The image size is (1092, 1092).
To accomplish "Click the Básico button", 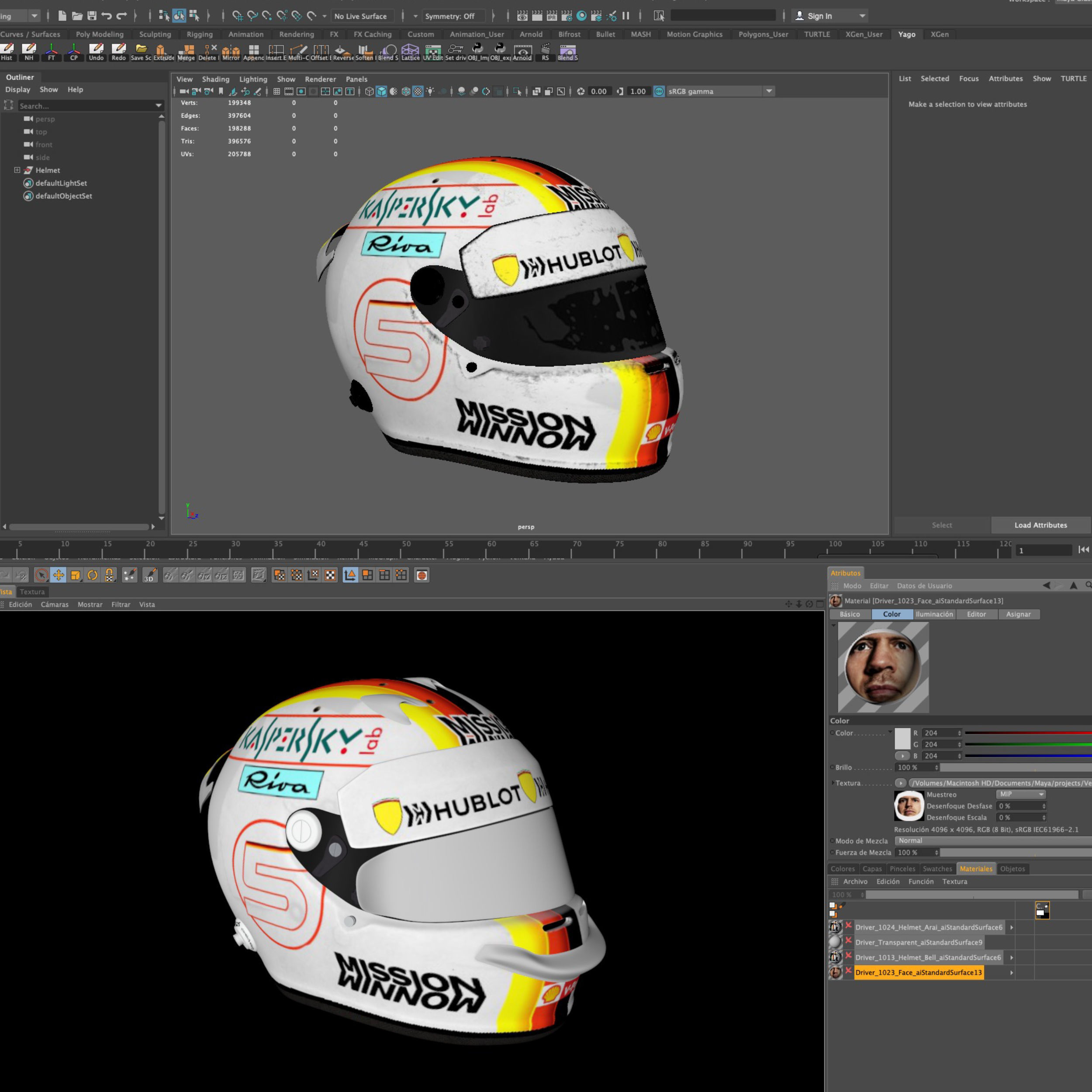I will coord(850,615).
